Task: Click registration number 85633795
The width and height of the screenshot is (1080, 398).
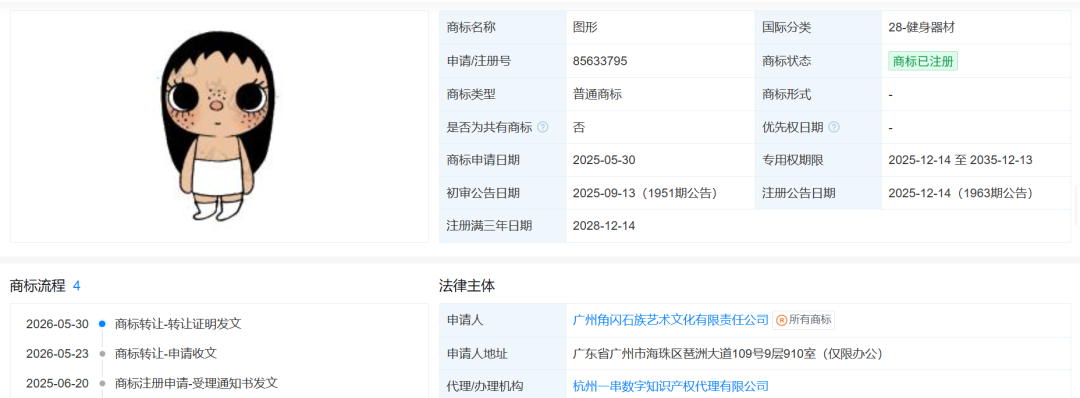Action: coord(600,61)
